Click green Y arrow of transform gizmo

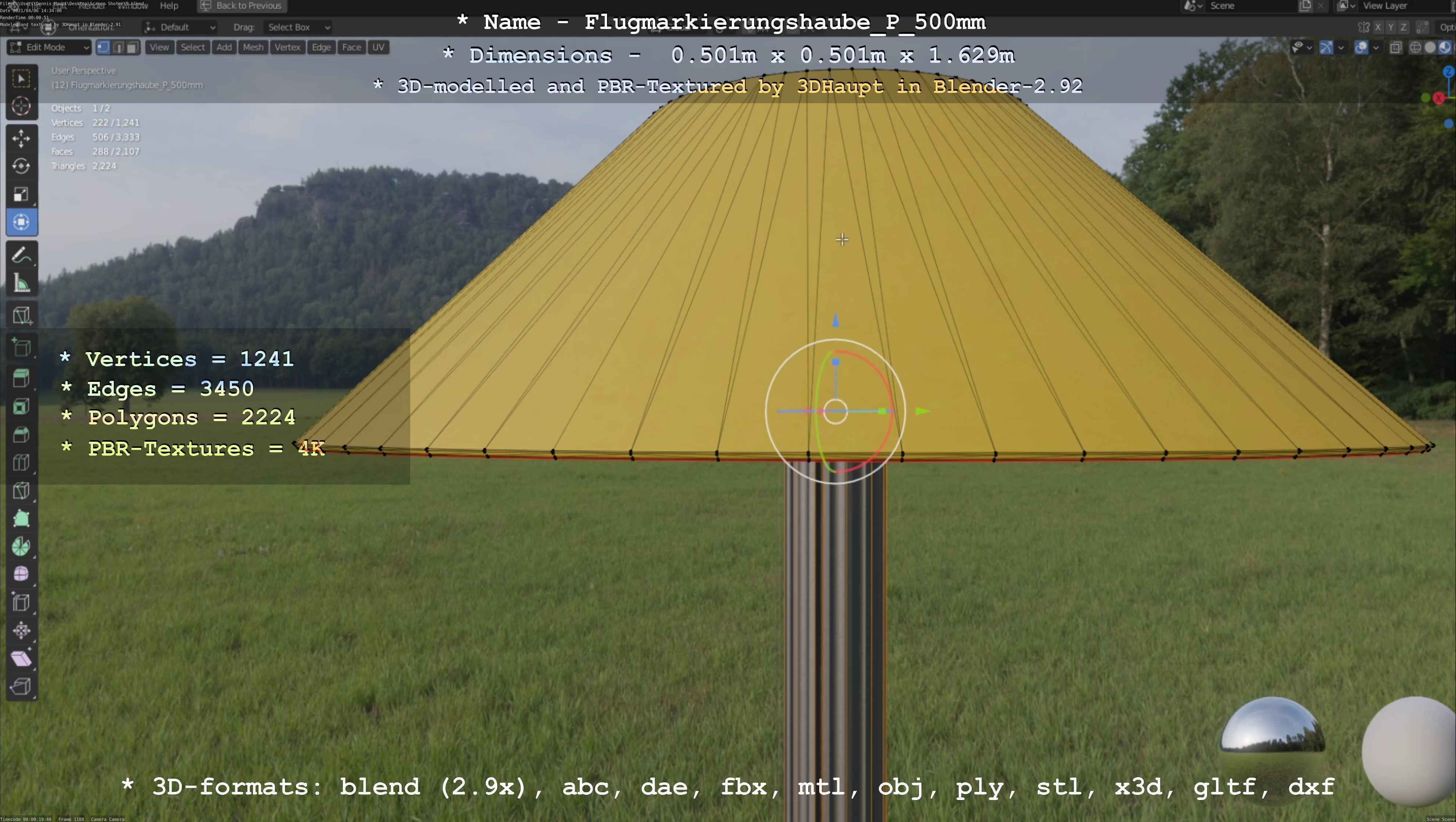click(x=922, y=411)
